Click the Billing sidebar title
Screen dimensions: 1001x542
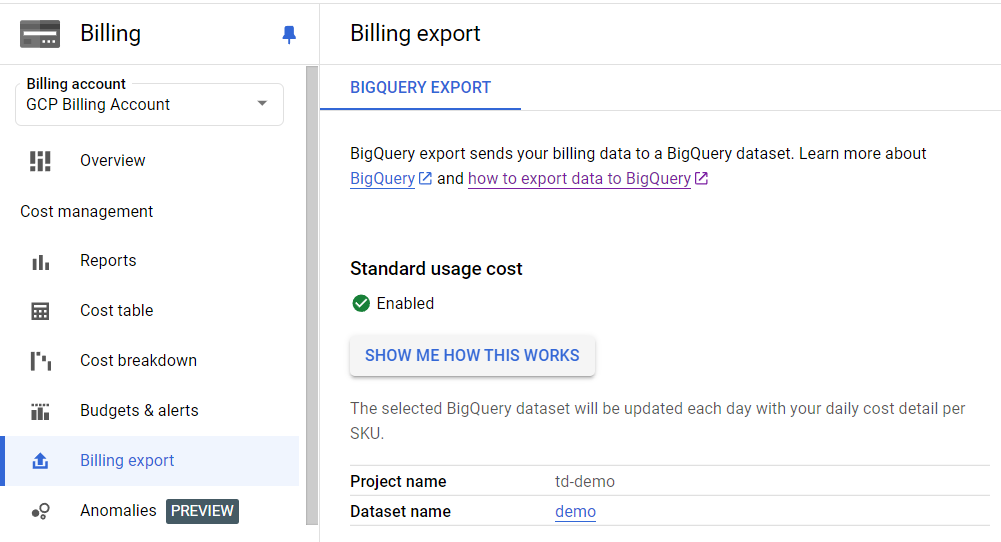(x=110, y=33)
